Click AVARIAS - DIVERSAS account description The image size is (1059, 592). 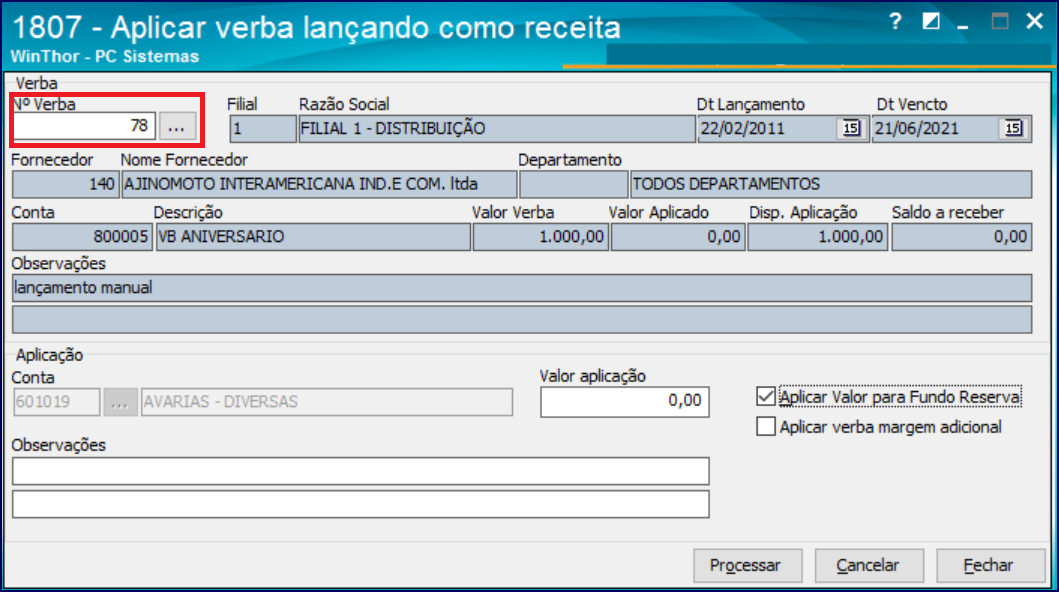point(327,402)
